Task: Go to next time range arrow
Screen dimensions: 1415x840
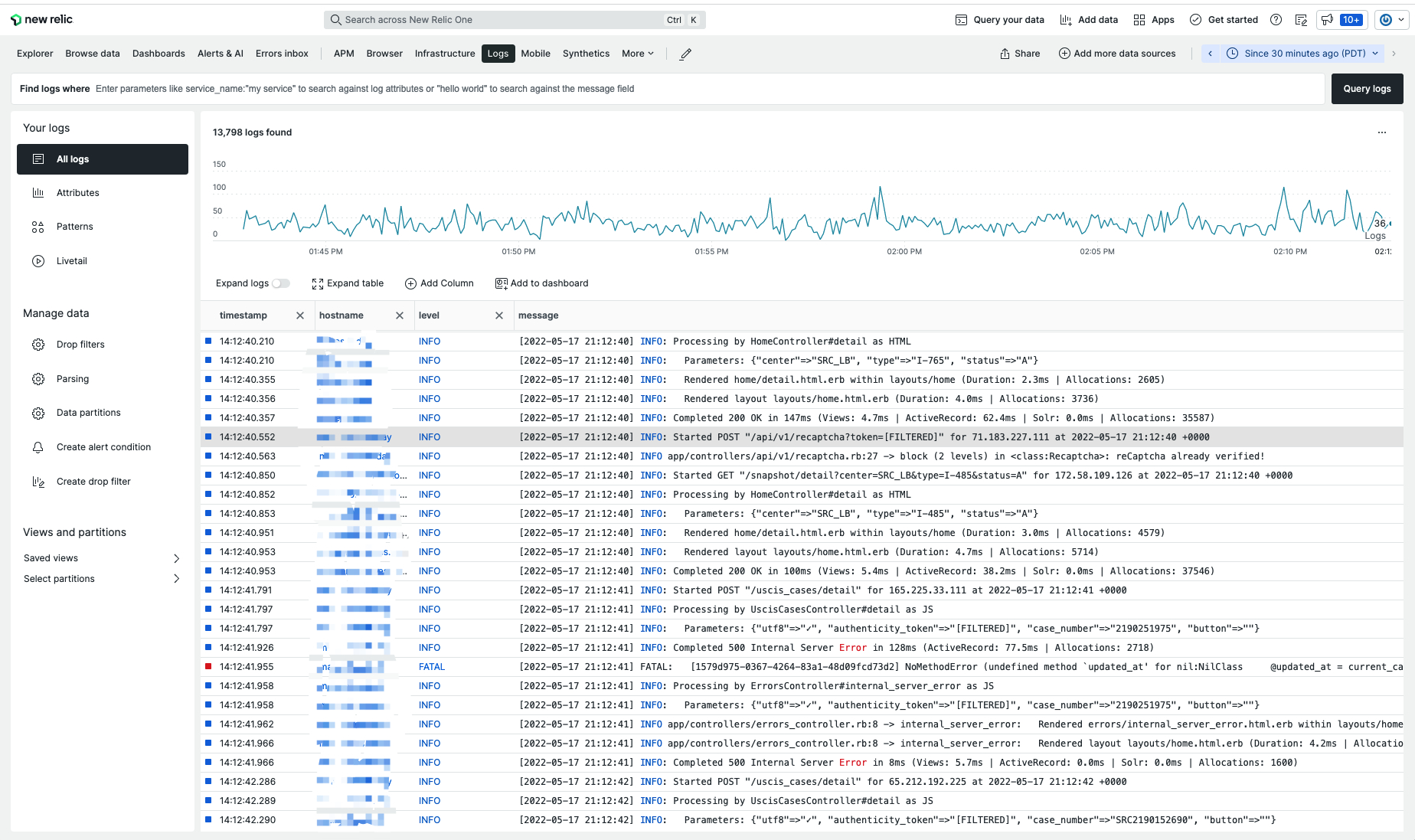Action: 1394,54
